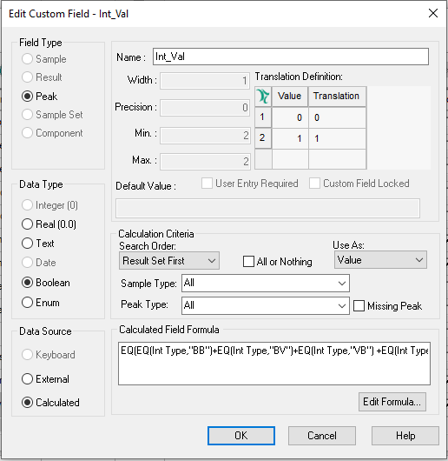
Task: Click the translation table corner icon
Action: point(263,96)
